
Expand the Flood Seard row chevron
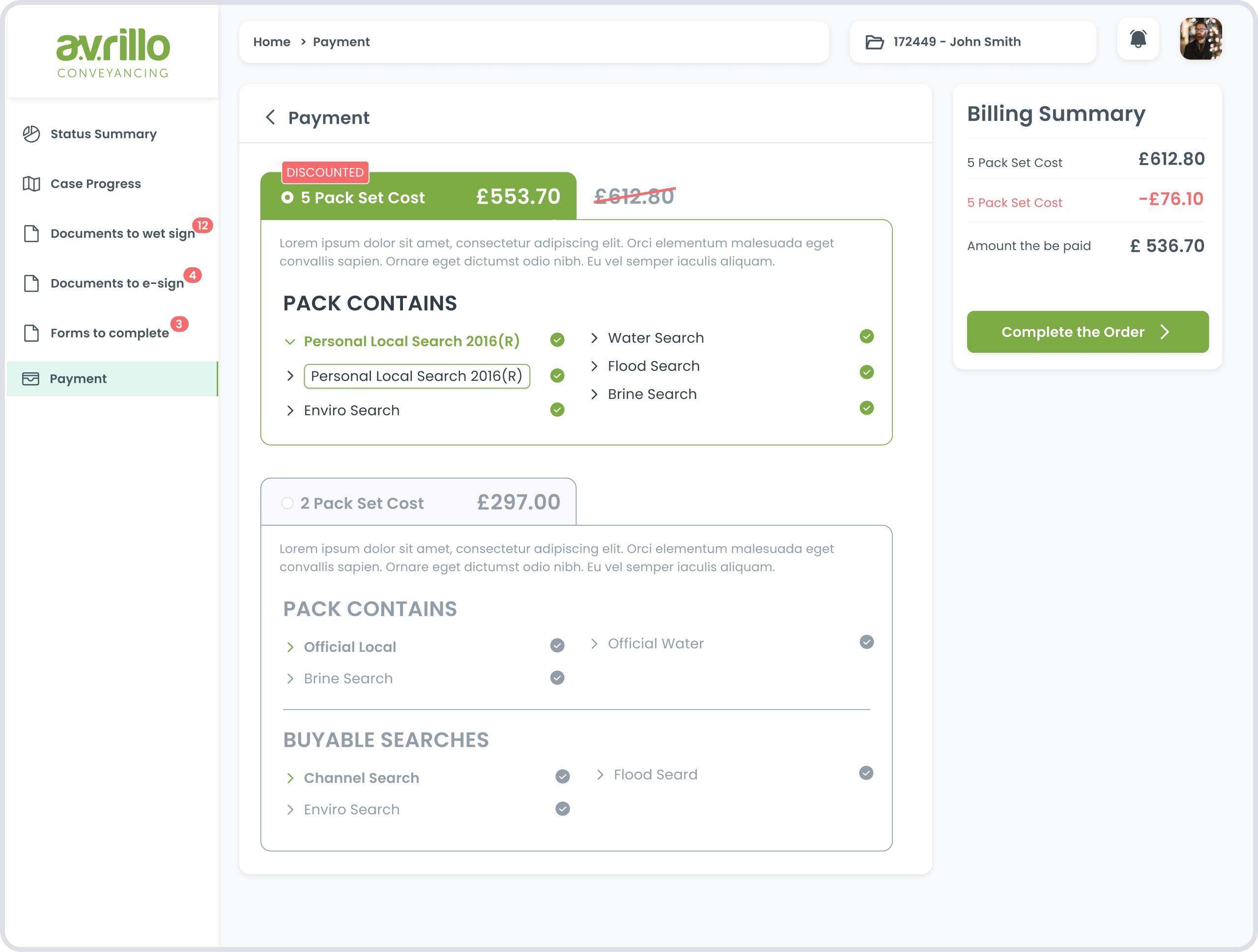tap(600, 775)
